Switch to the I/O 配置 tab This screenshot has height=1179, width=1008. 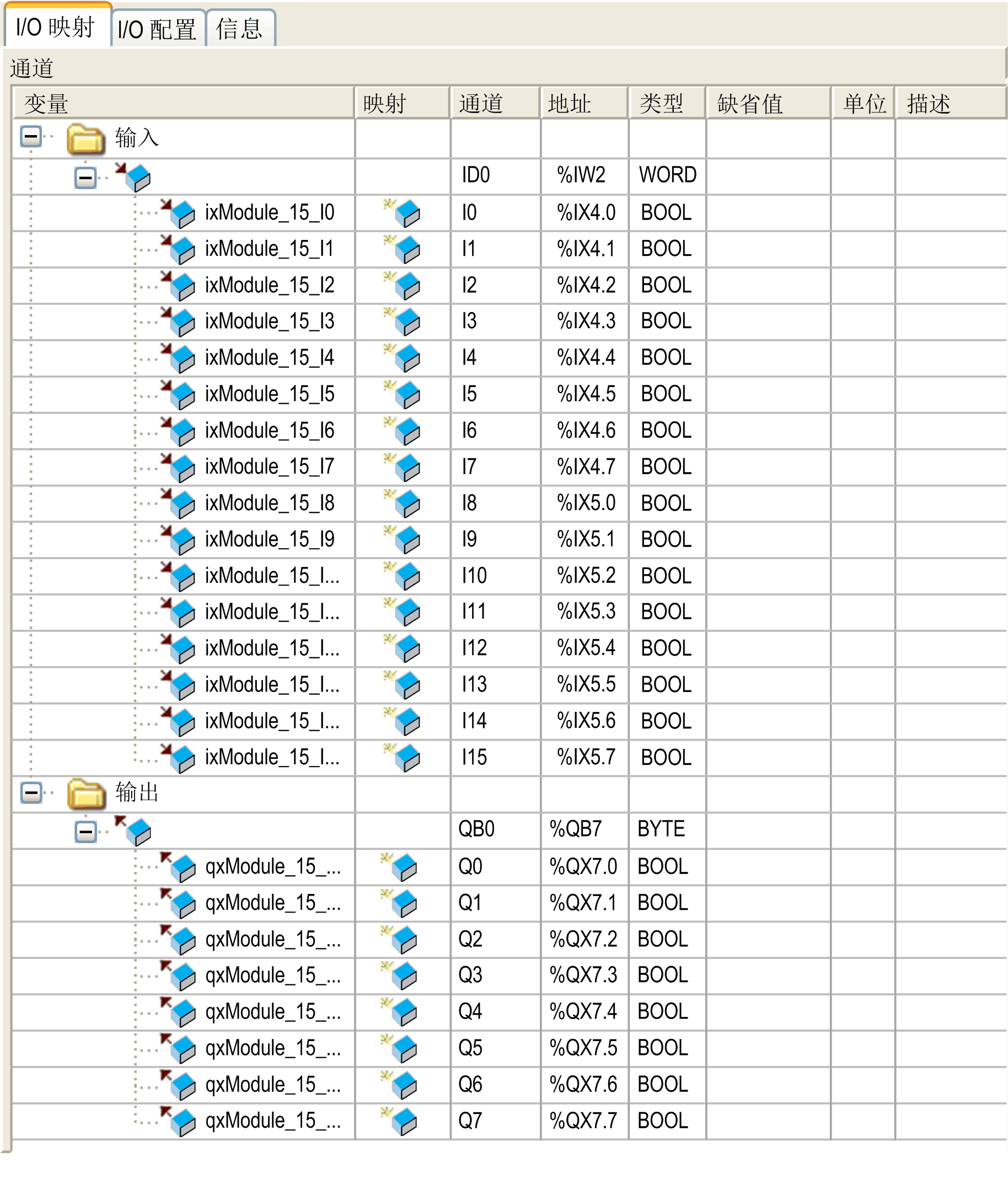(x=157, y=29)
